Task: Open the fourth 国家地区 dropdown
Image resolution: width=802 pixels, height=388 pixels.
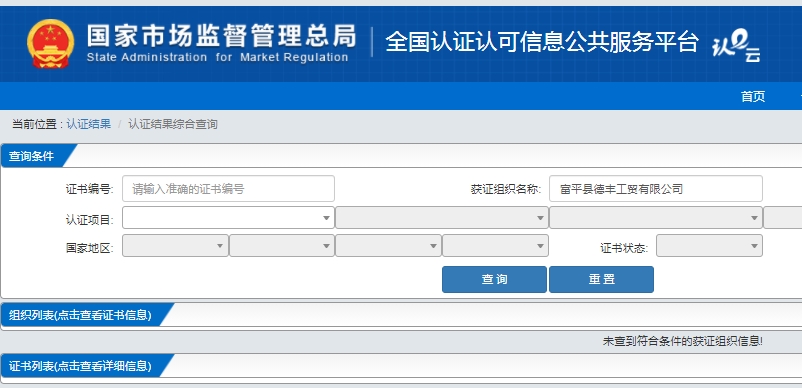Action: pyautogui.click(x=495, y=245)
